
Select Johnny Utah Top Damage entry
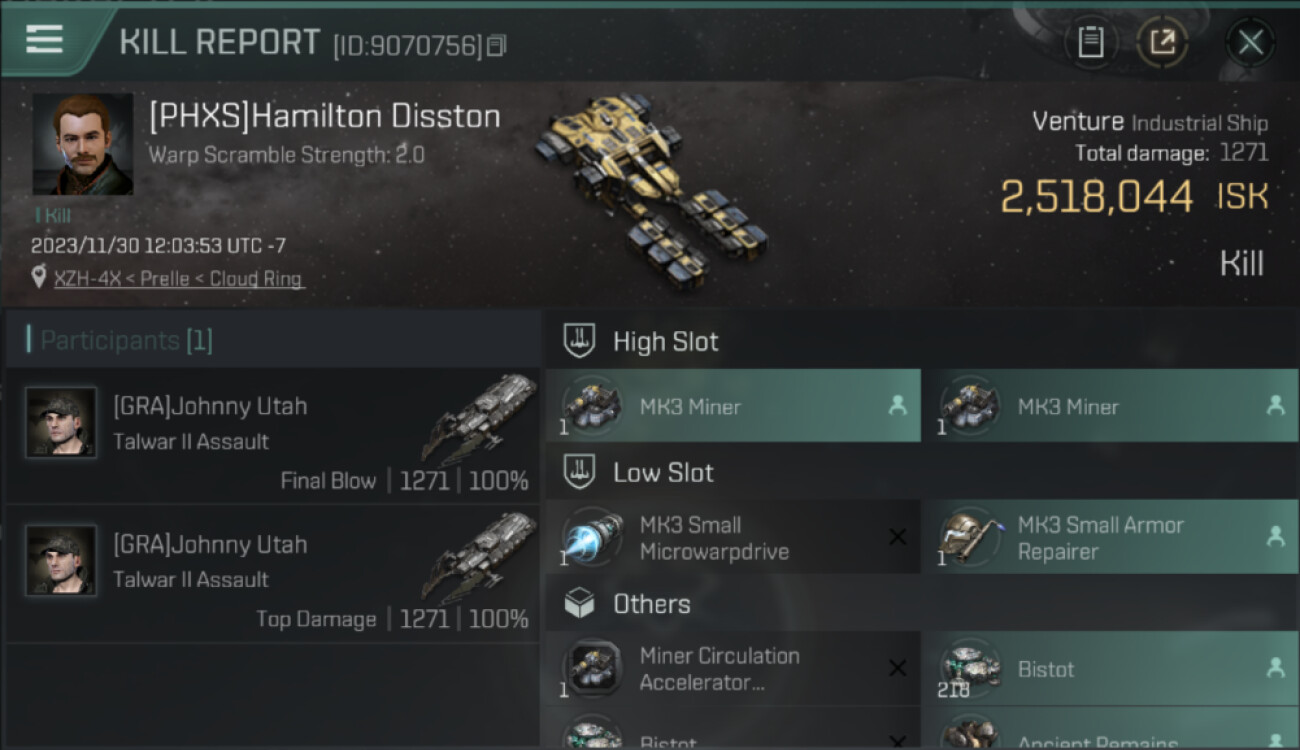(272, 574)
